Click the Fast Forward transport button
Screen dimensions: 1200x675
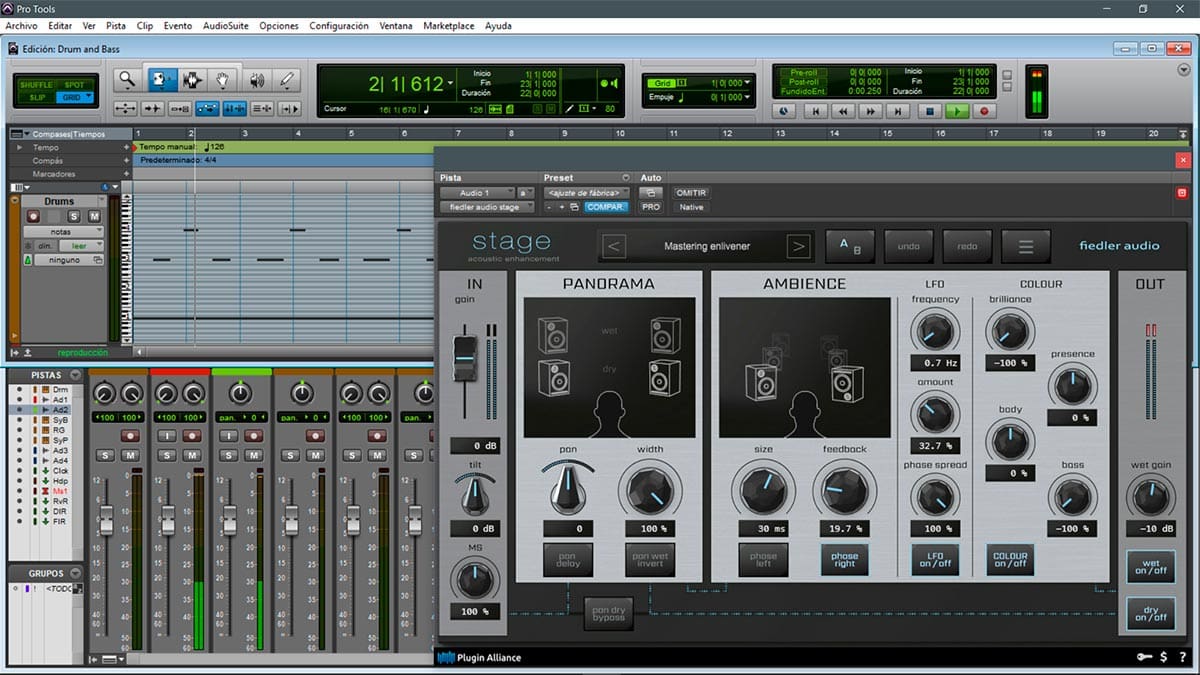click(871, 112)
